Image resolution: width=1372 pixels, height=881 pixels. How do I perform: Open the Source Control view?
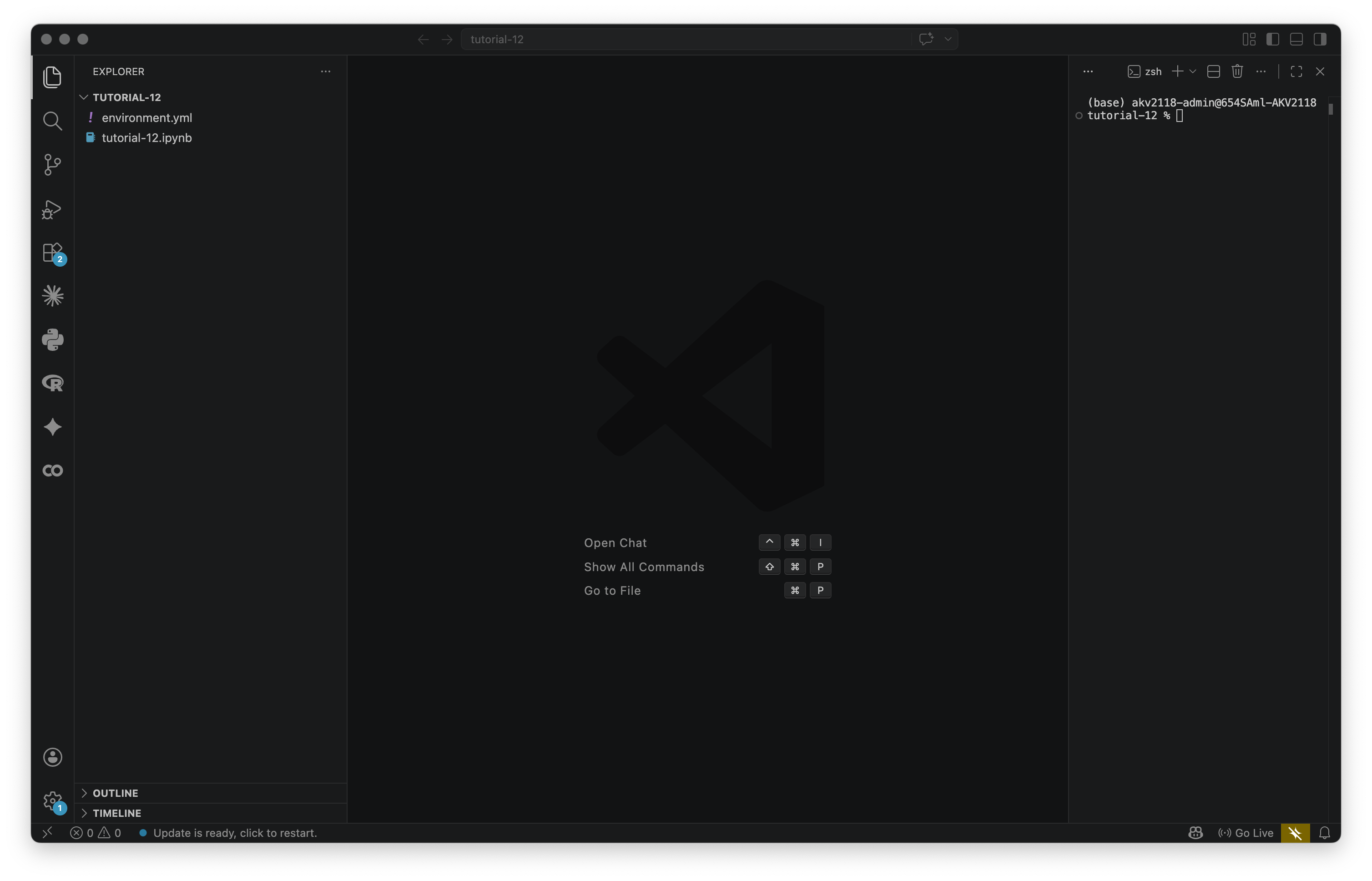pos(53,165)
